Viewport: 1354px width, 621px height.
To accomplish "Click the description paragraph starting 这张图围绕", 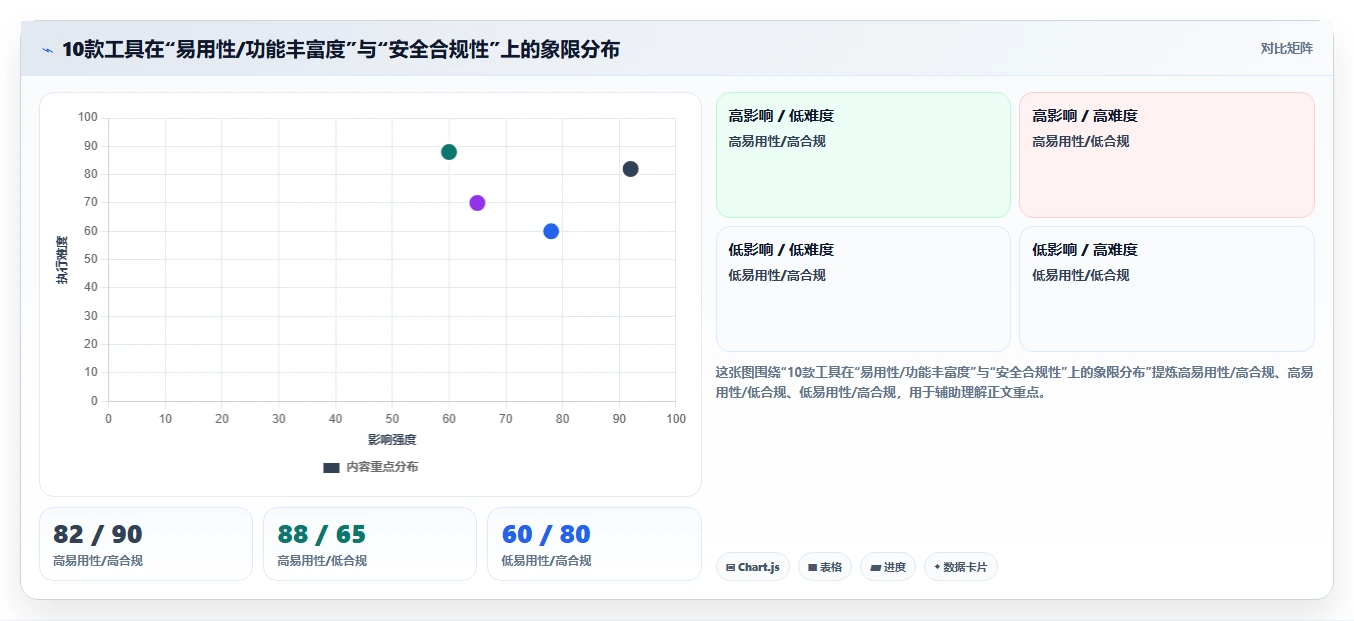I will [x=1014, y=382].
